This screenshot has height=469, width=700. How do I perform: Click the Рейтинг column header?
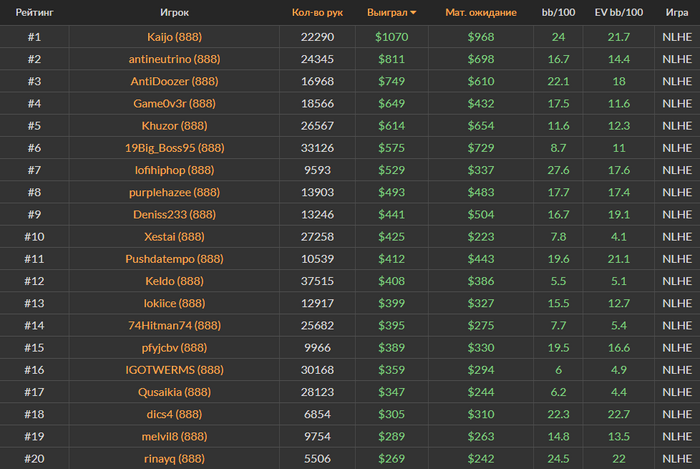34,13
